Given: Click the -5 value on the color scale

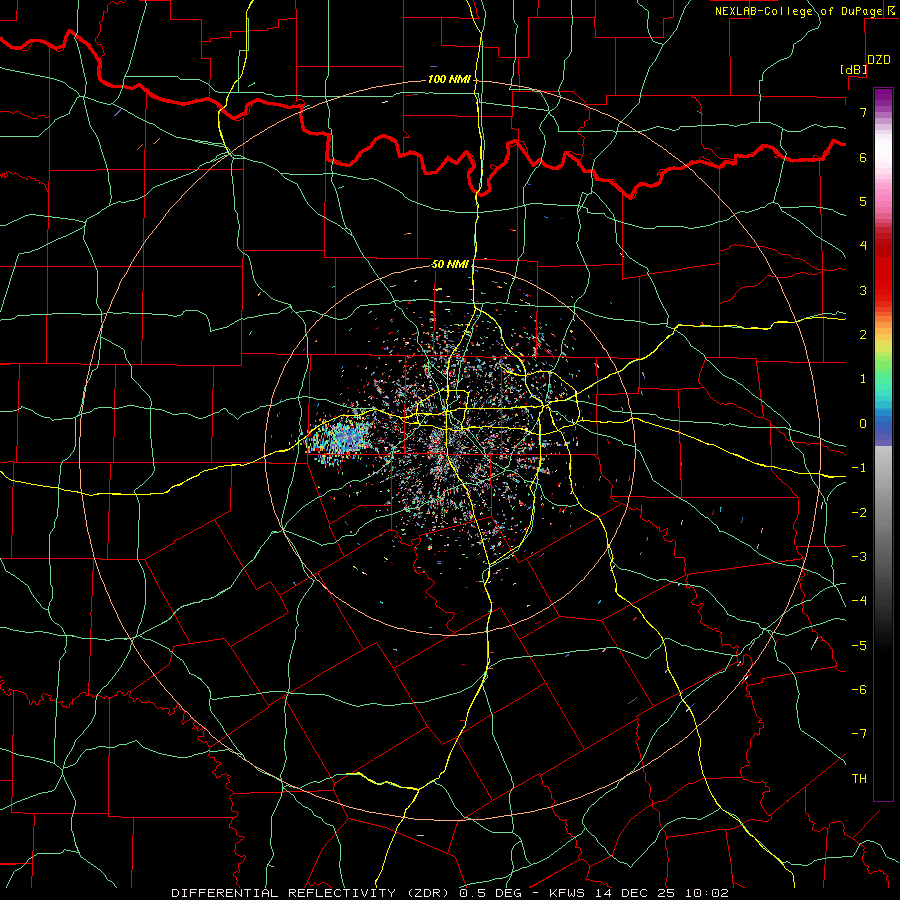Looking at the screenshot, I should [859, 645].
